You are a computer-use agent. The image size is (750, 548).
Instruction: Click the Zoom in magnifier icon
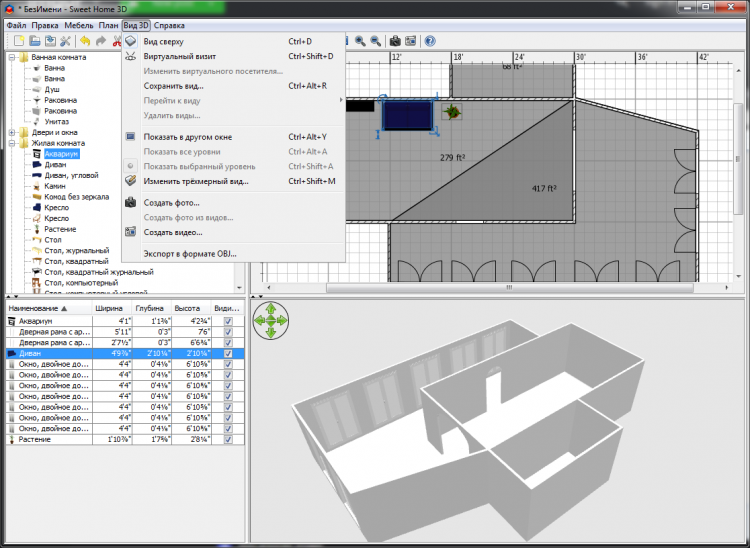[360, 41]
